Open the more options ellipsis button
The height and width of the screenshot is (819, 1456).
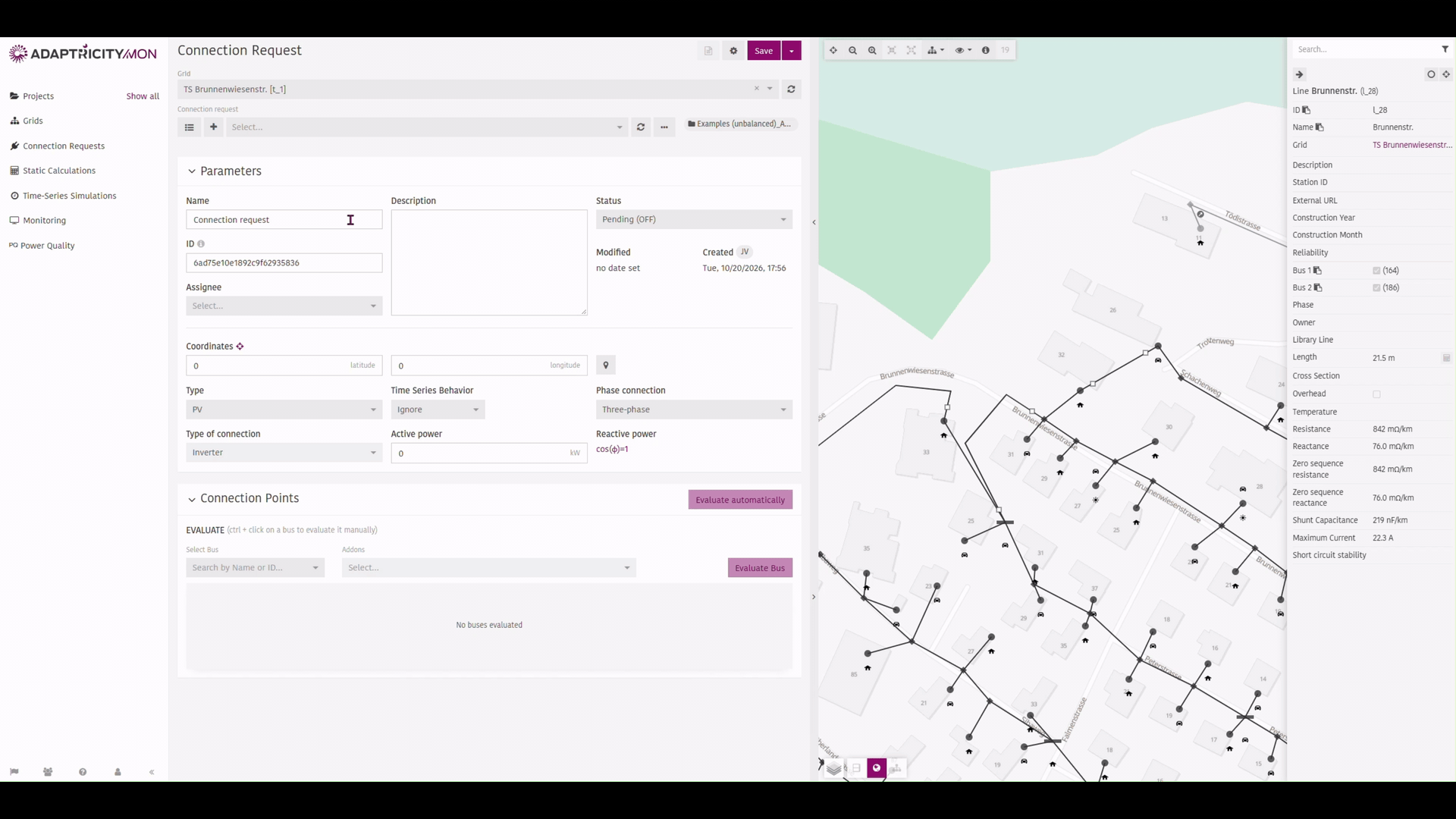(x=664, y=127)
